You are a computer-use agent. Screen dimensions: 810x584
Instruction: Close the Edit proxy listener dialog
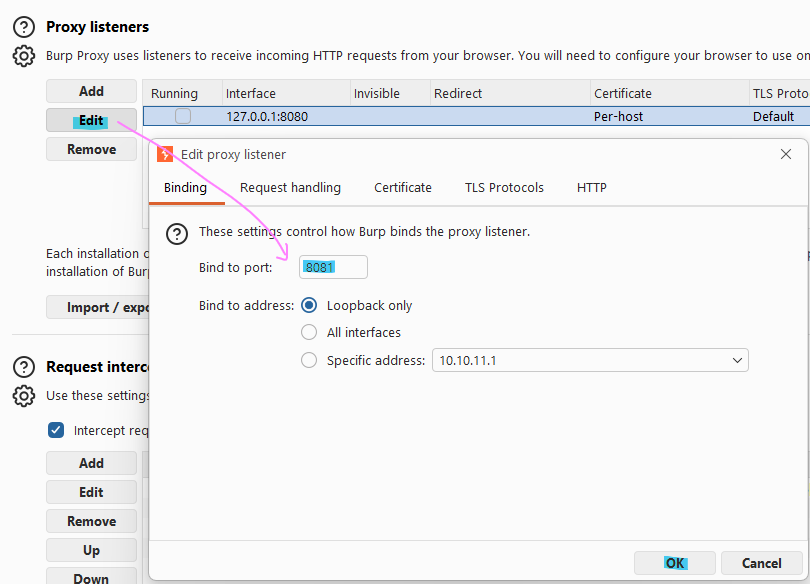pyautogui.click(x=786, y=154)
